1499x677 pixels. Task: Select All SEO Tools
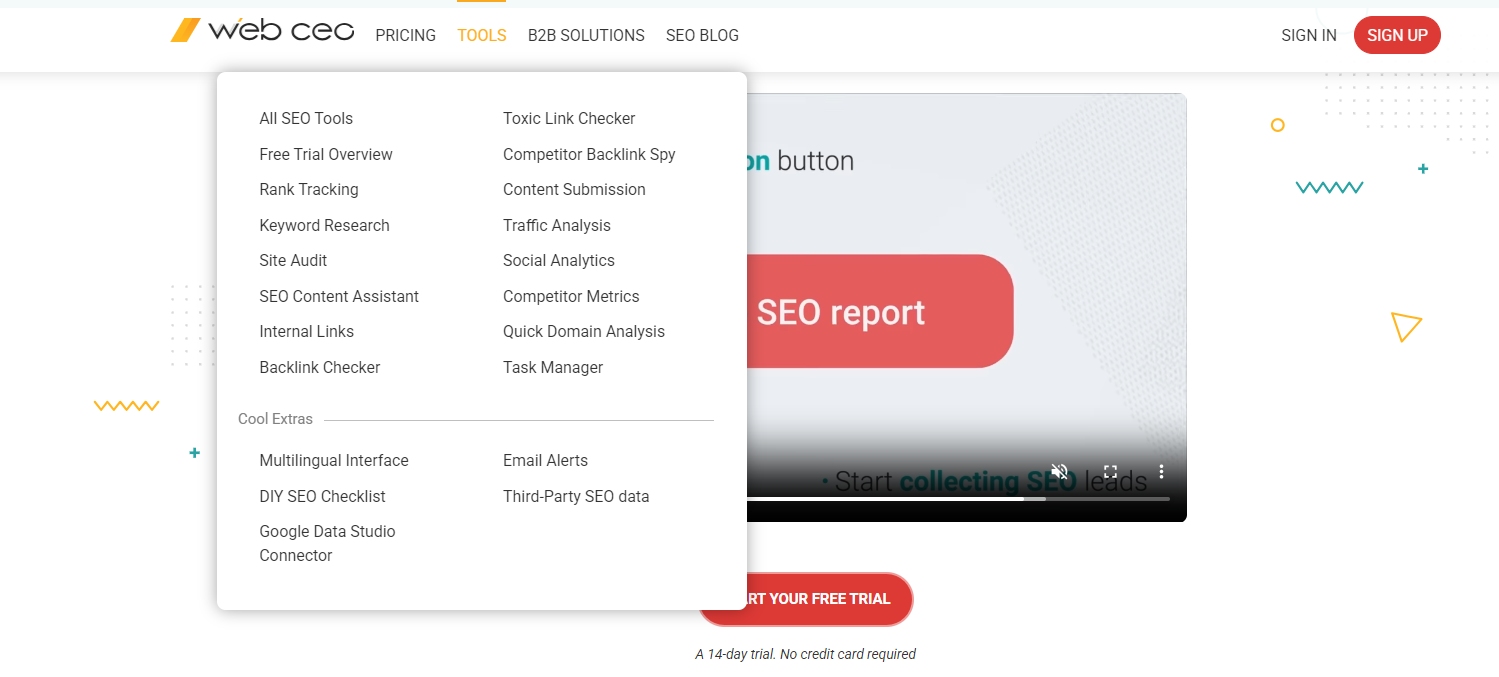[x=306, y=119]
